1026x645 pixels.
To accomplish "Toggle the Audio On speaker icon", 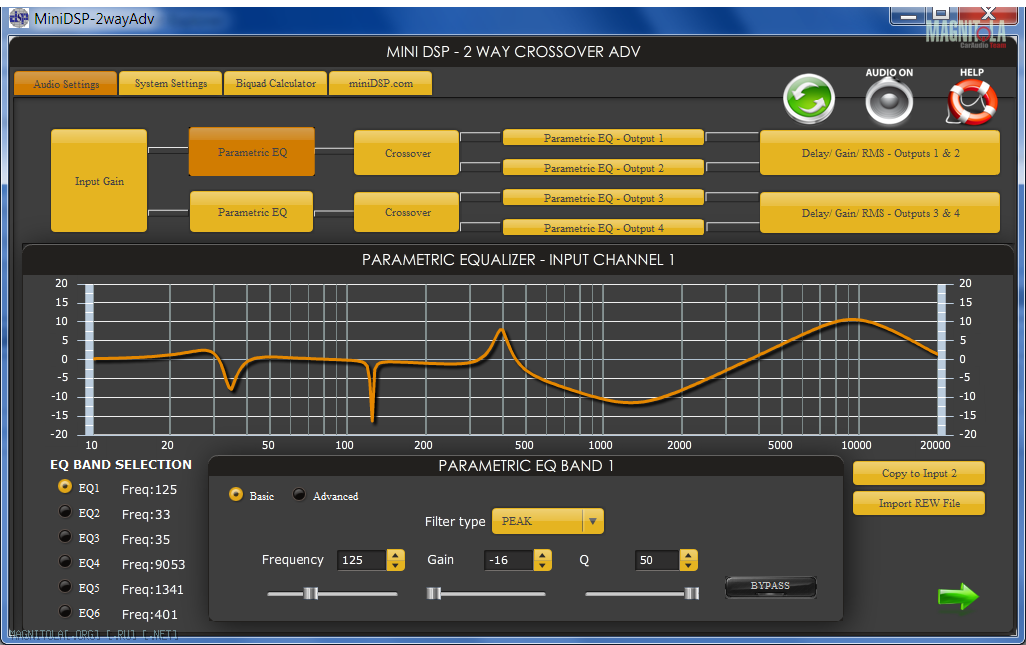I will (889, 101).
